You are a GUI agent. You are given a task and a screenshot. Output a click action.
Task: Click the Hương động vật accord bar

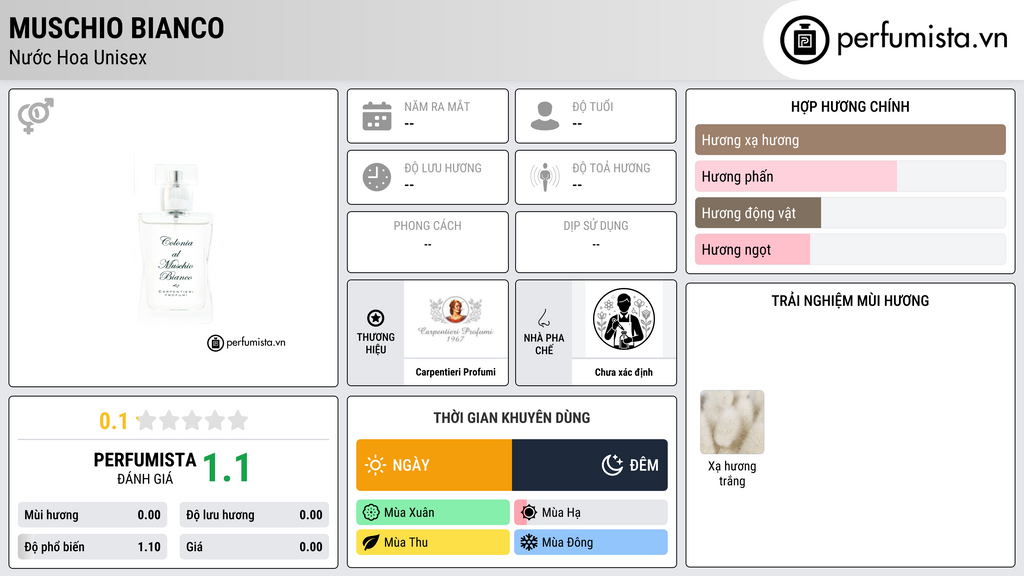(x=850, y=213)
